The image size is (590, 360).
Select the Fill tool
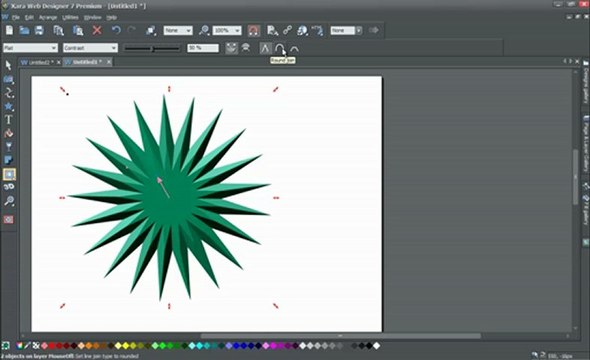(x=8, y=133)
